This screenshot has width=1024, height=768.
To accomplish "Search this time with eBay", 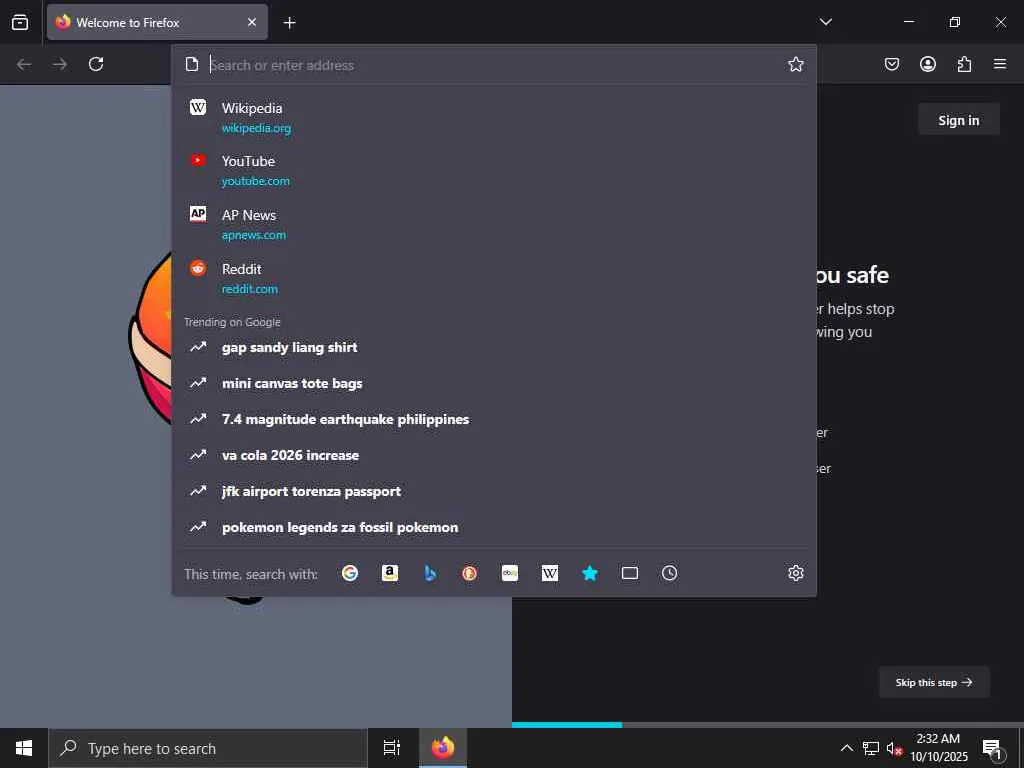I will click(510, 573).
